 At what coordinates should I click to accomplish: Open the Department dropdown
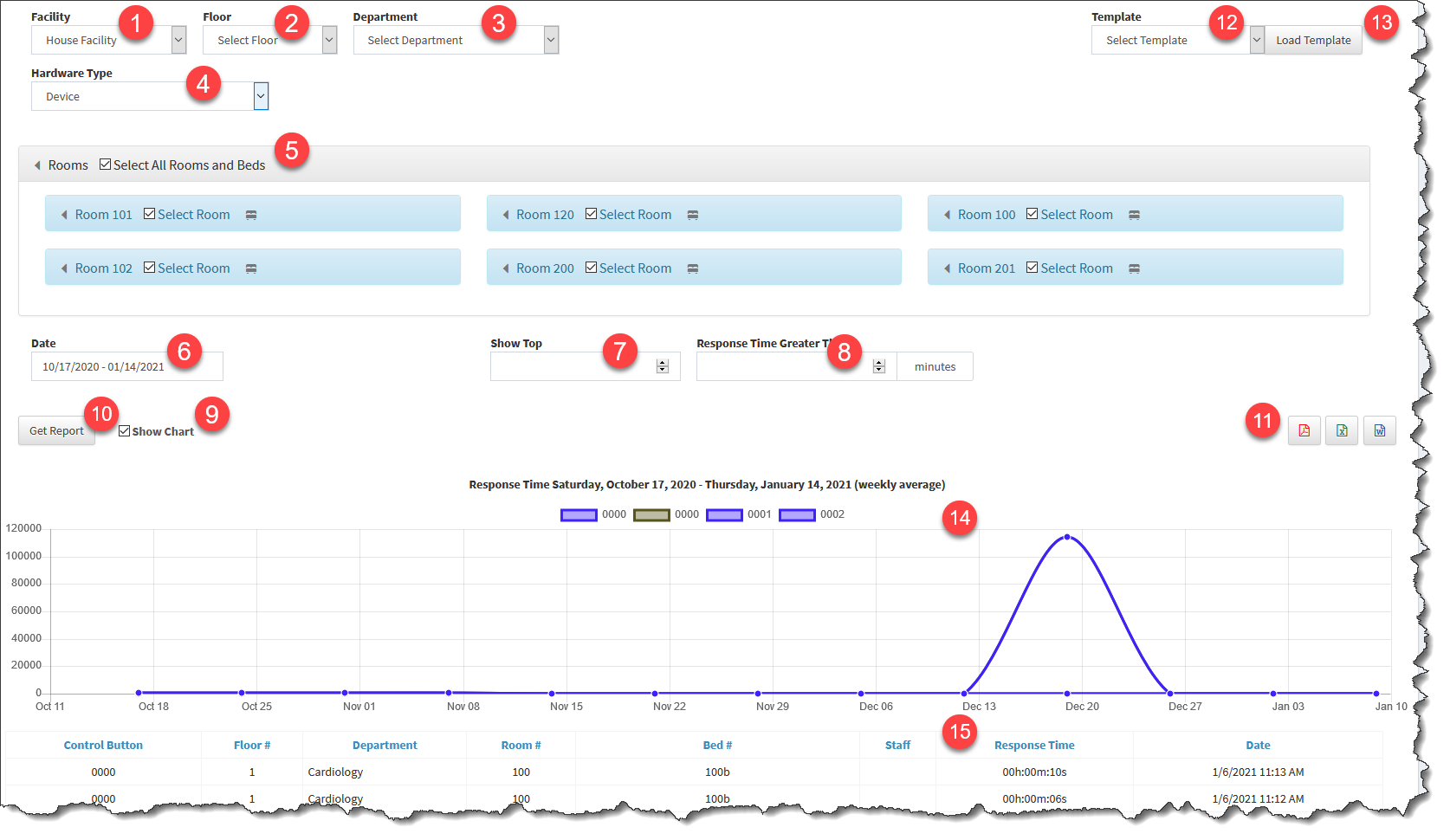click(x=456, y=40)
